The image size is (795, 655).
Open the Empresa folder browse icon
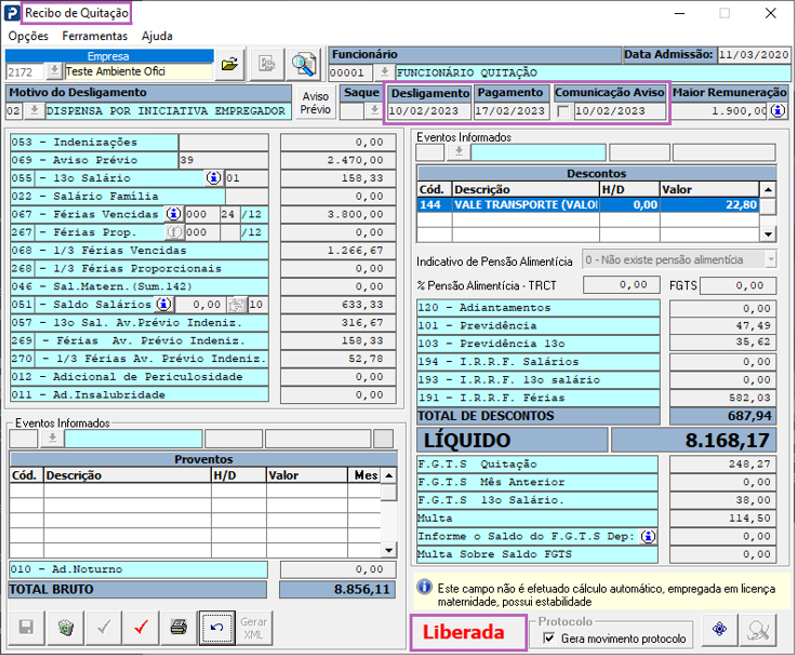point(231,63)
